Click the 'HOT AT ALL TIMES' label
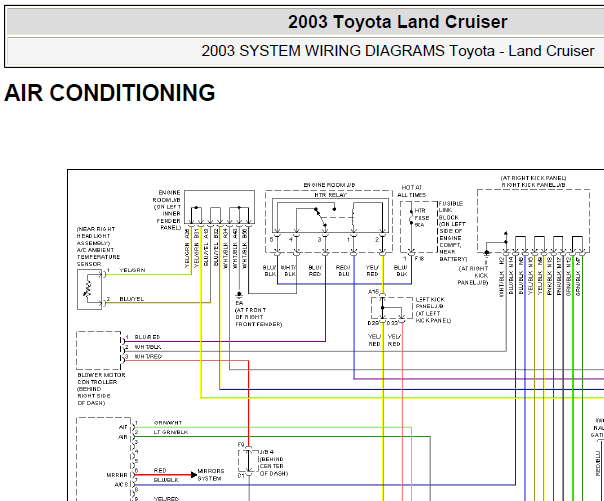 (412, 191)
